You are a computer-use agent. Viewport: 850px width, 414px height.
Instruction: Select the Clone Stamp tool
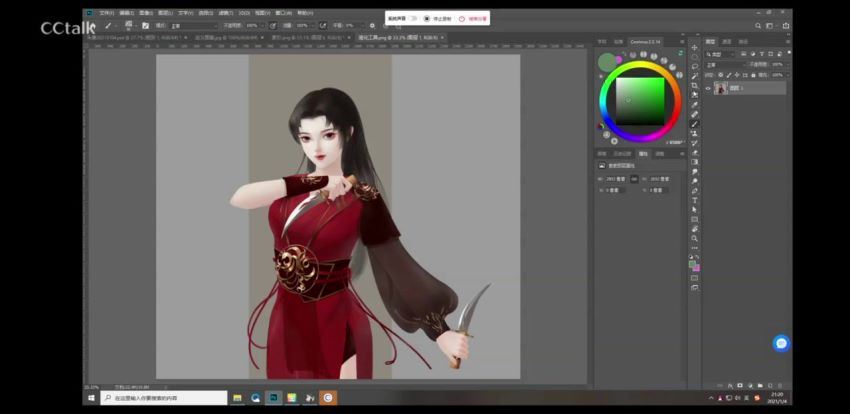pyautogui.click(x=694, y=133)
